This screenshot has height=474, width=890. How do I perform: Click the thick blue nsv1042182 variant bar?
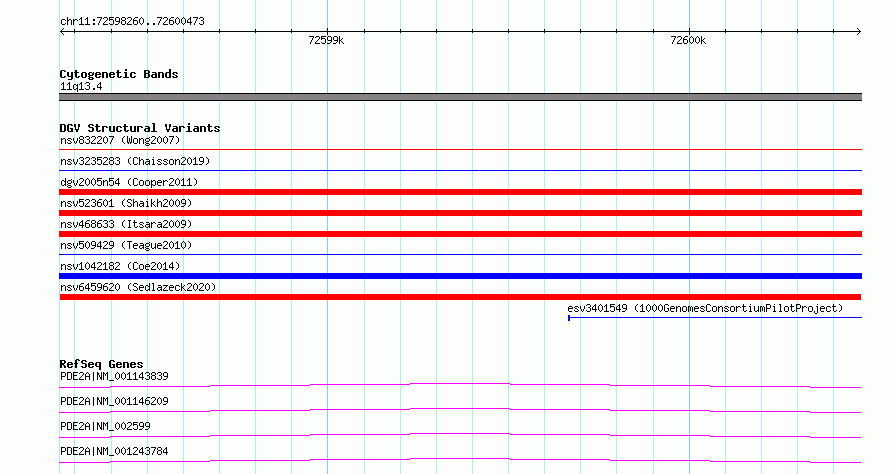pos(460,276)
